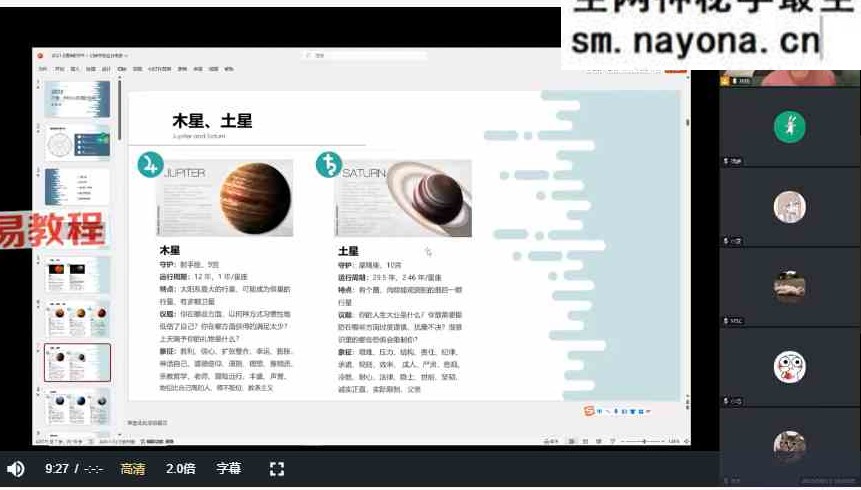Image resolution: width=861 pixels, height=490 pixels.
Task: Toggle the notes button in status bar
Action: click(x=550, y=441)
